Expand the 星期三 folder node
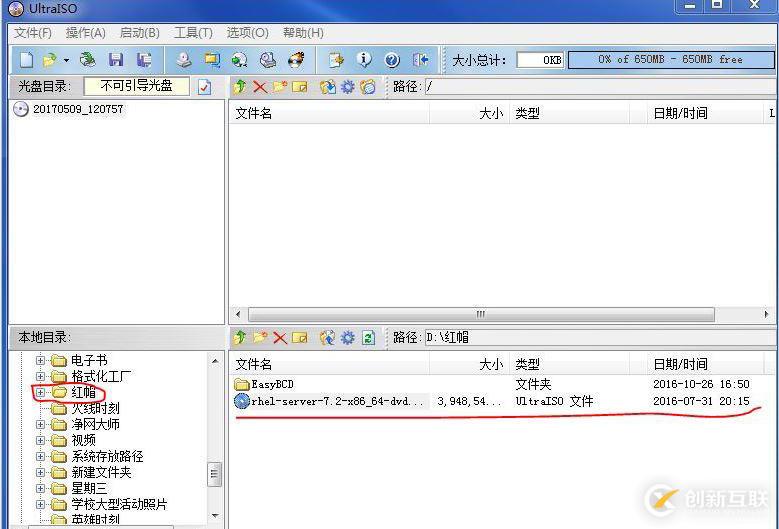The width and height of the screenshot is (779, 529). coord(41,488)
